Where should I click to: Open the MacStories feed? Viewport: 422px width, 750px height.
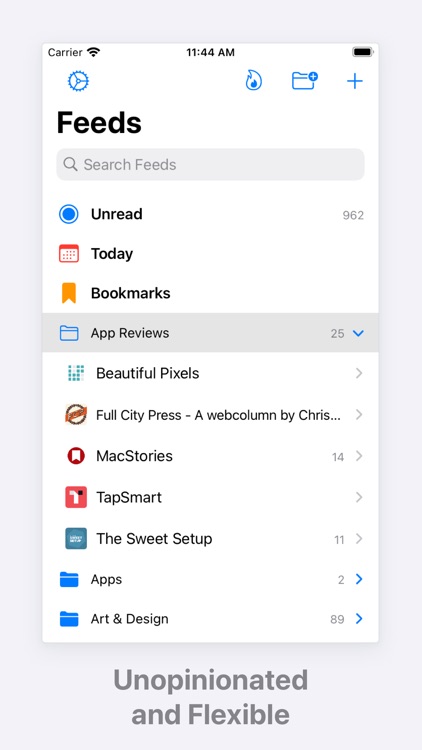click(211, 456)
